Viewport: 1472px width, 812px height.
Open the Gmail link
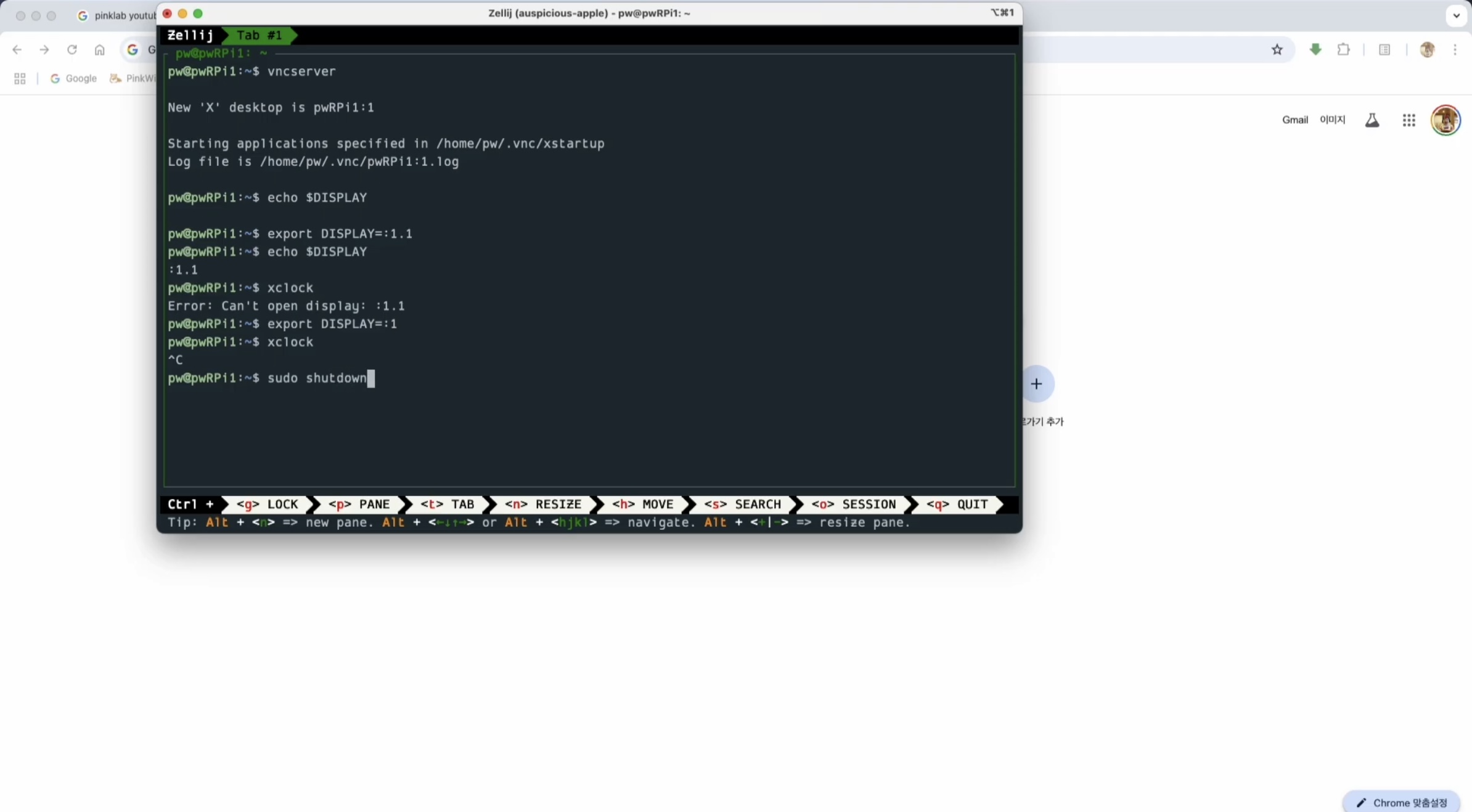coord(1294,120)
